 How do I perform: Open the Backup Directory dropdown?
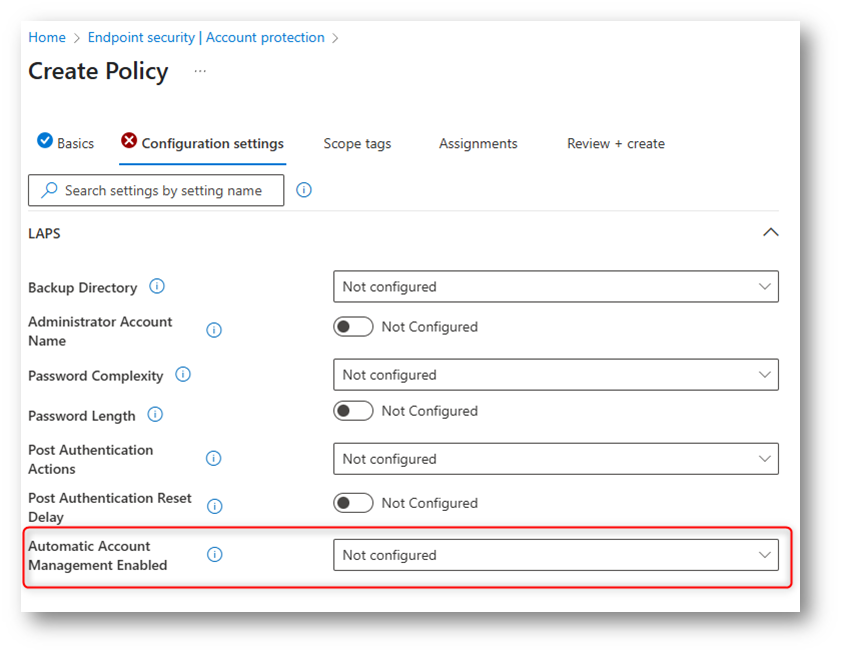[x=556, y=287]
